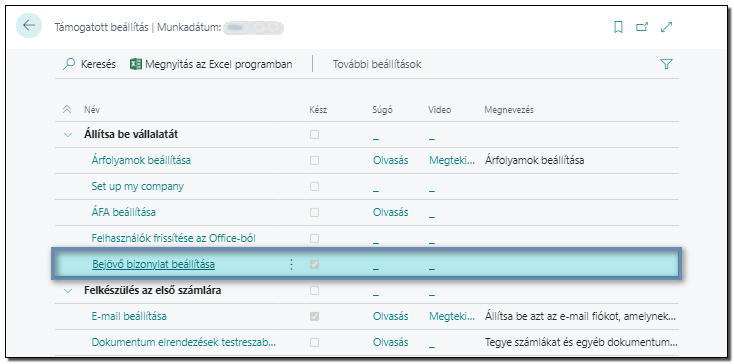Click Olvasás help link for ÁFA beállítása

[390, 212]
